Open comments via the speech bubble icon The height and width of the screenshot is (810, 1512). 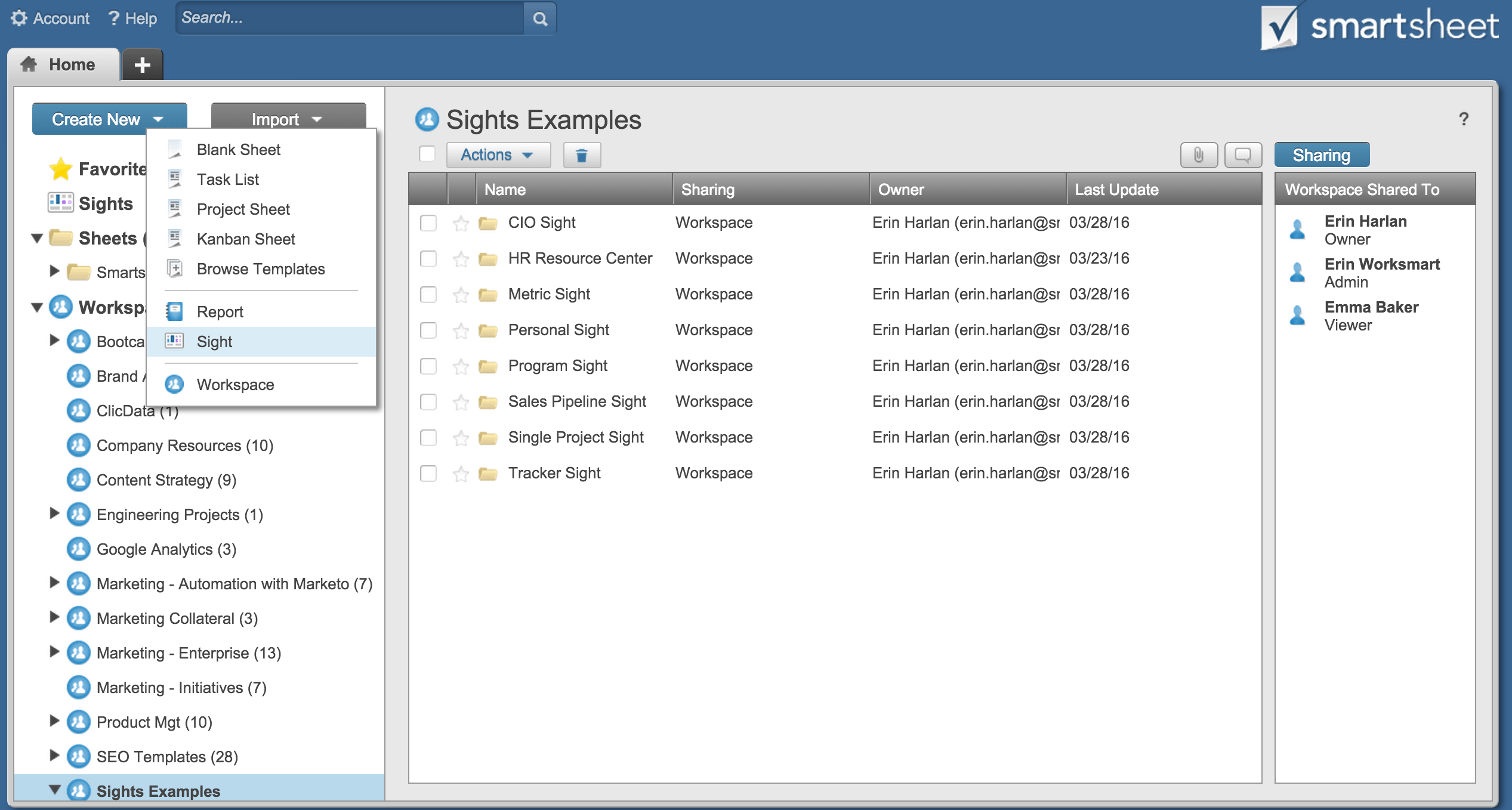pyautogui.click(x=1242, y=154)
